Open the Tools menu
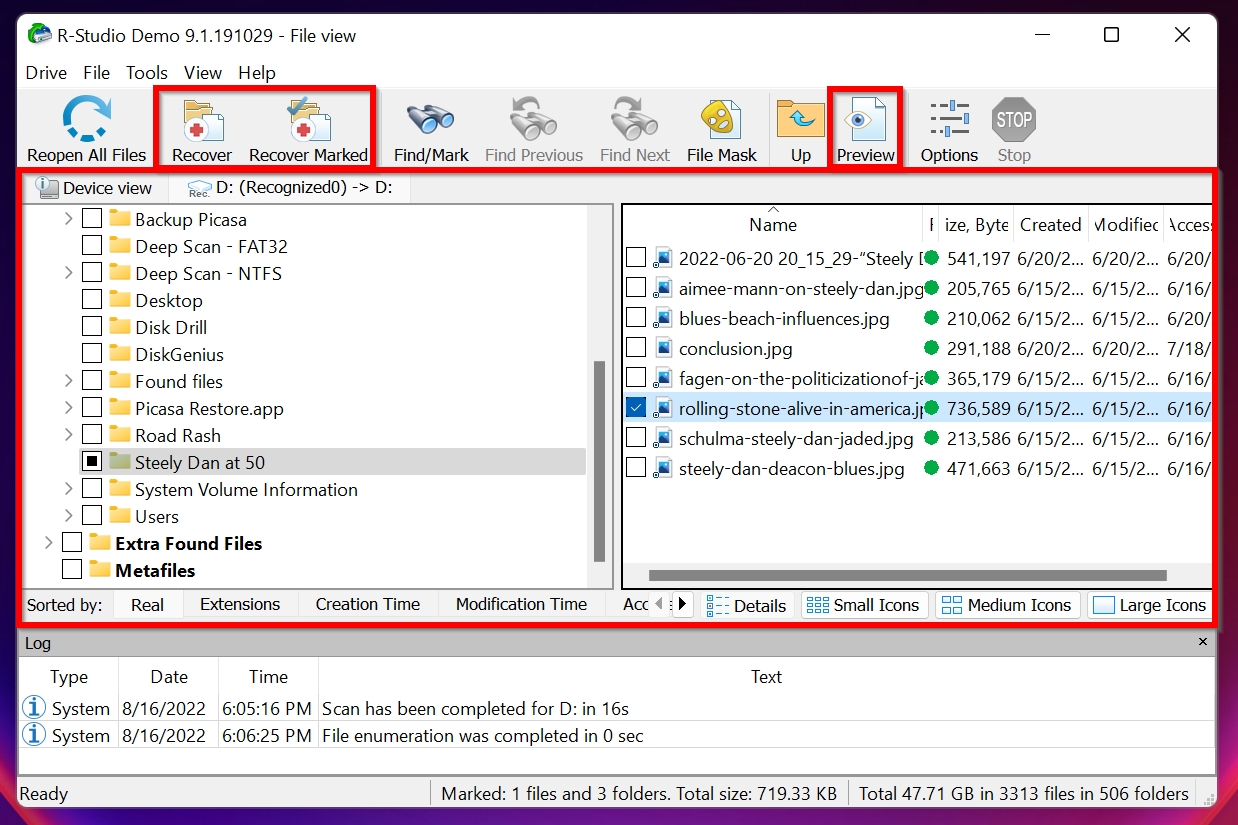1238x825 pixels. [x=147, y=73]
